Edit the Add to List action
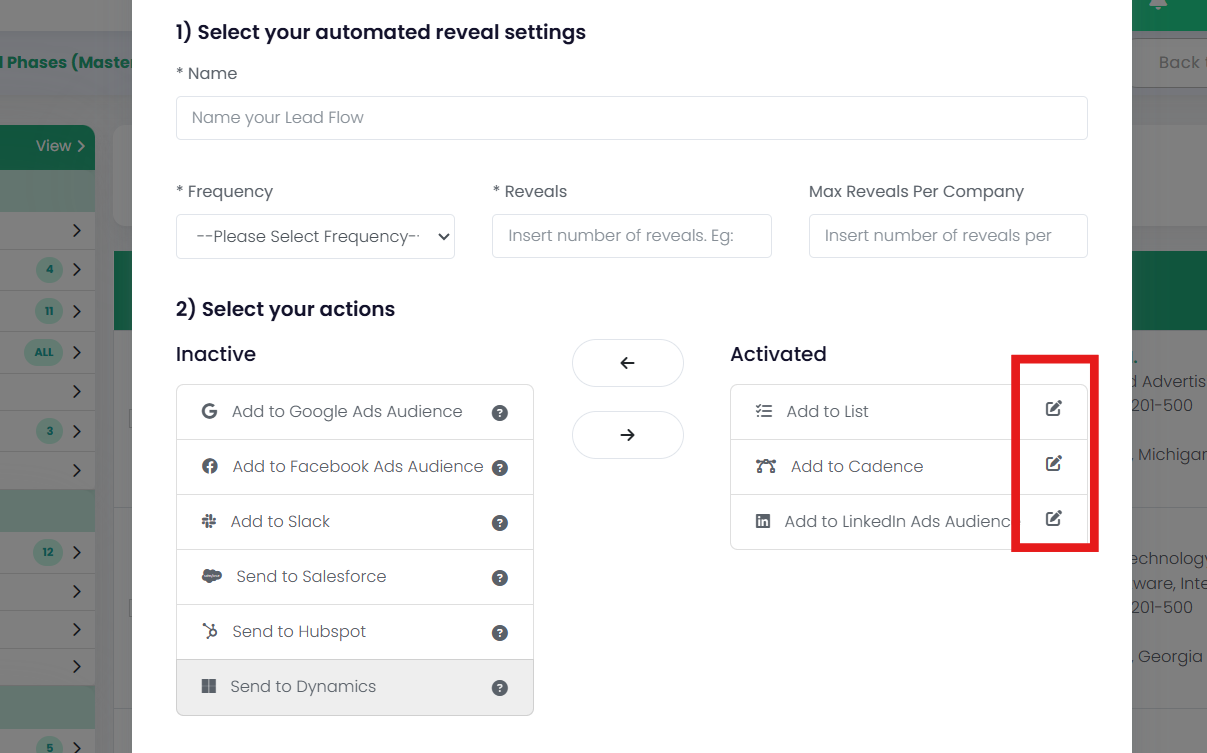The height and width of the screenshot is (753, 1207). coord(1053,408)
